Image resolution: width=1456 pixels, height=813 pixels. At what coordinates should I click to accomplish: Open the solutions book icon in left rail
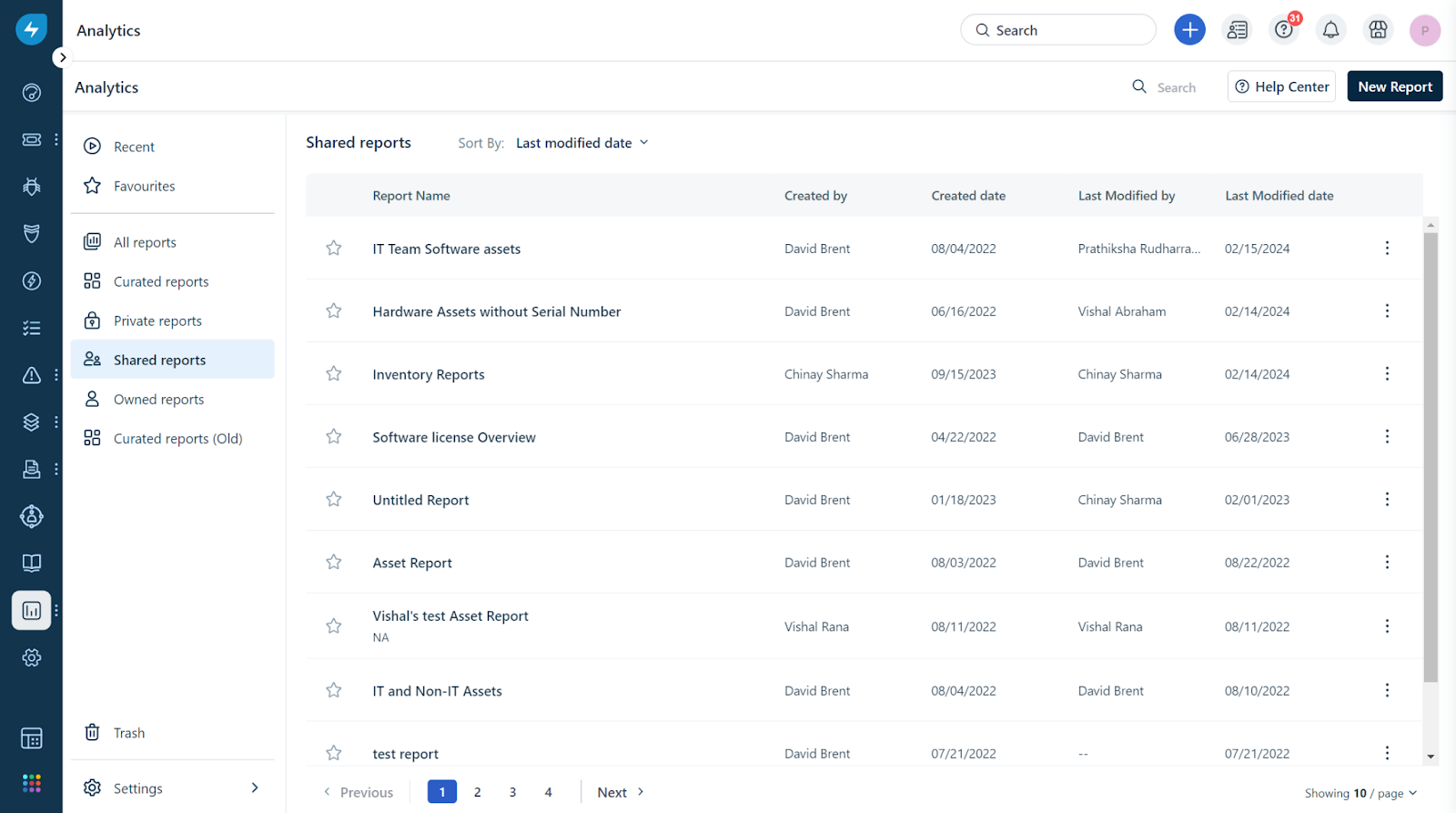[x=32, y=563]
